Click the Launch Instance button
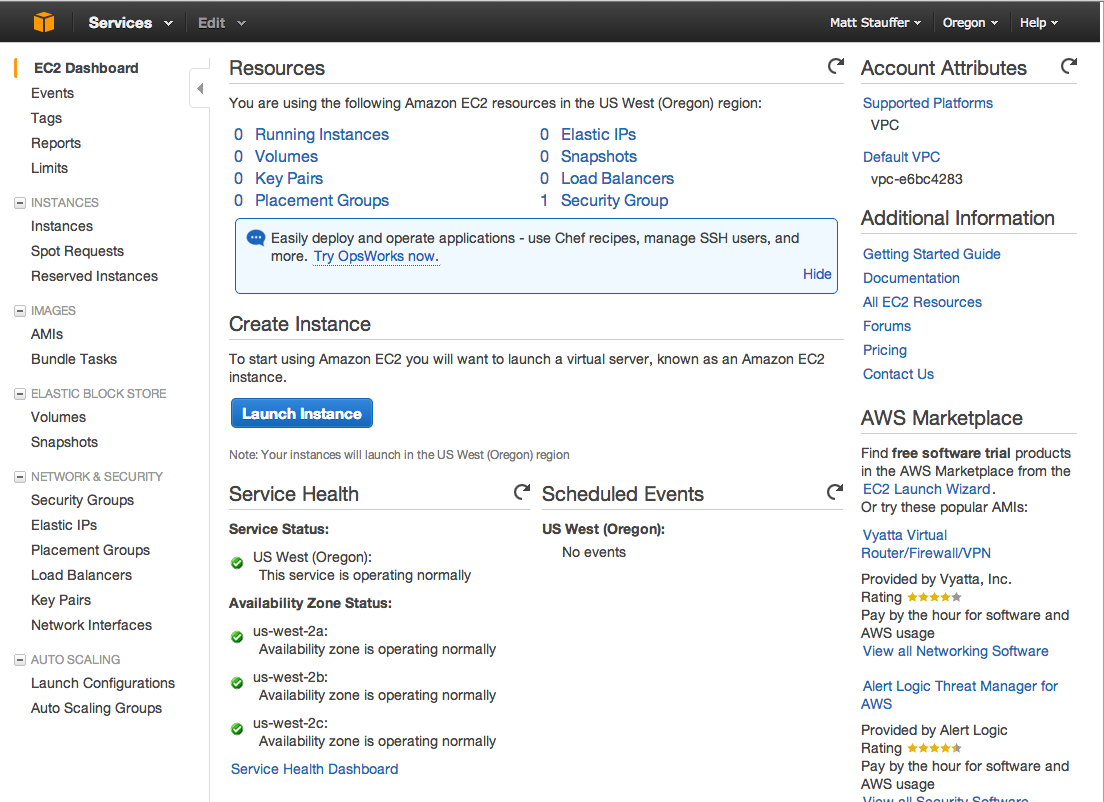This screenshot has height=802, width=1104. click(x=302, y=413)
